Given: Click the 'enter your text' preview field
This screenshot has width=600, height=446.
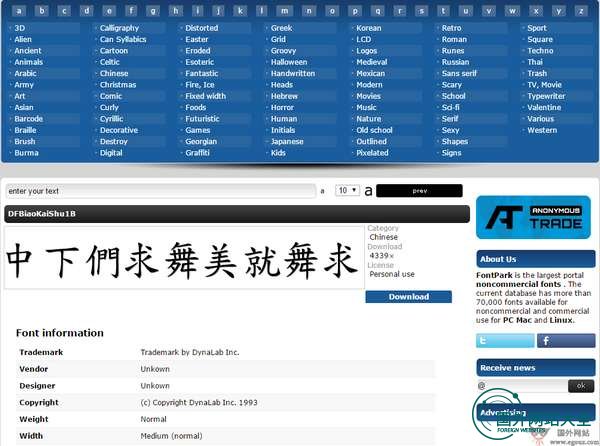Looking at the screenshot, I should 161,191.
